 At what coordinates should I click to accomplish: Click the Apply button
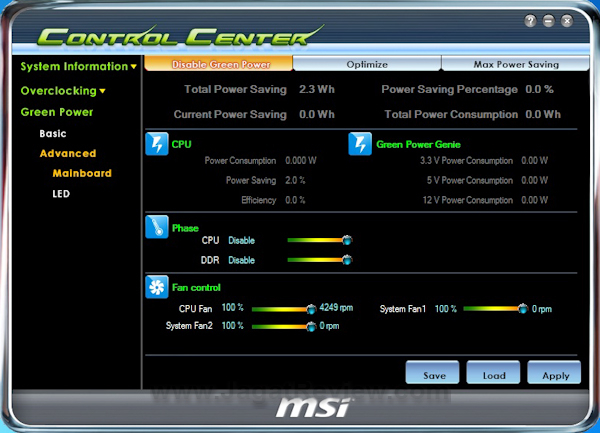tap(554, 372)
